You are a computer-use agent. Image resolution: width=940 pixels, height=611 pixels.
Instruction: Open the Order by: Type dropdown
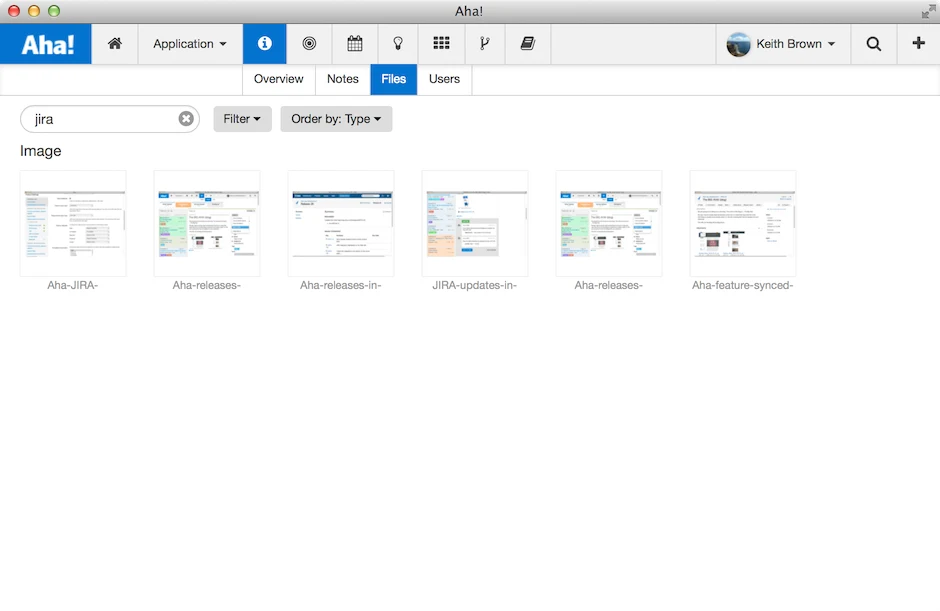click(336, 119)
